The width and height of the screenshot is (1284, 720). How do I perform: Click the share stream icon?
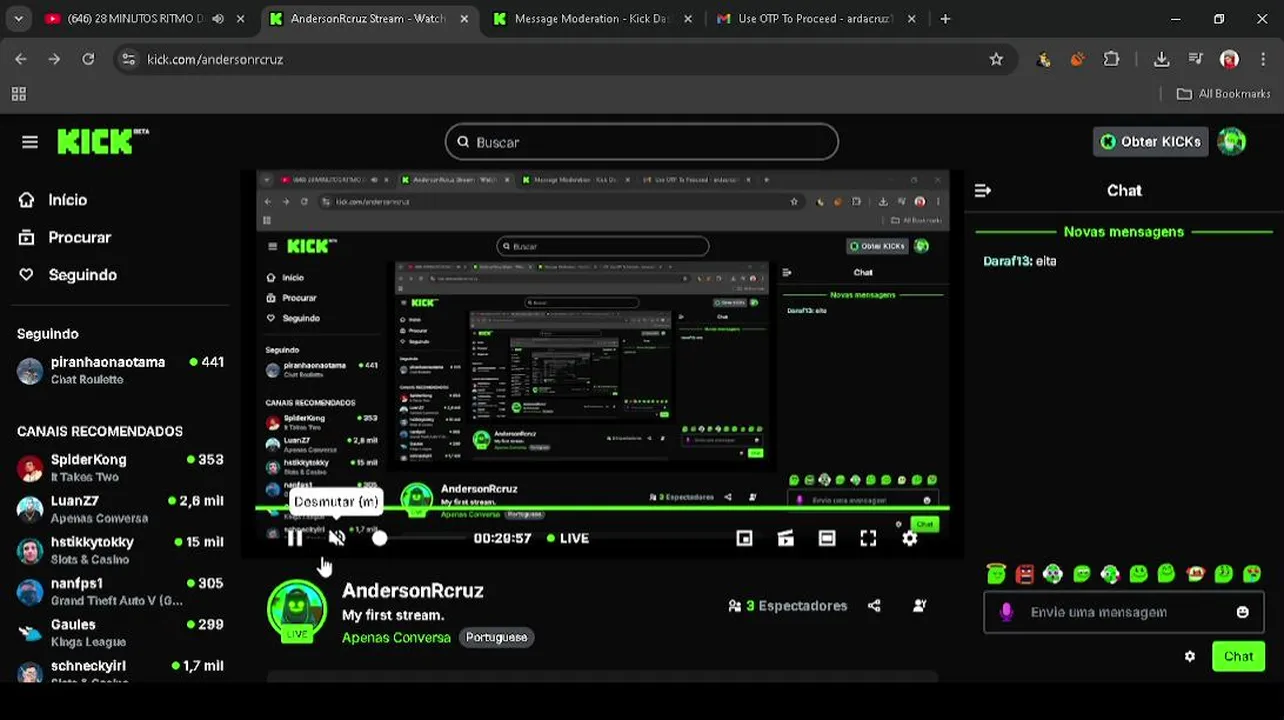click(x=874, y=605)
